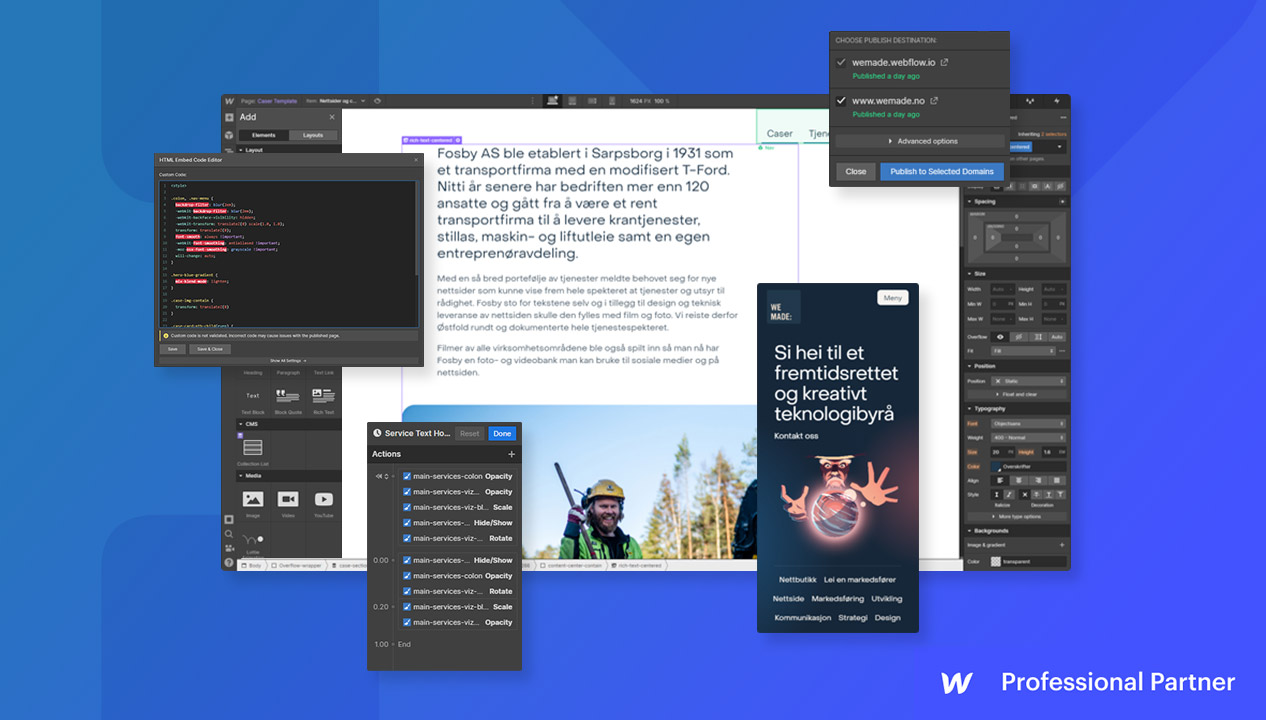Add a Collection List element

pos(253,451)
